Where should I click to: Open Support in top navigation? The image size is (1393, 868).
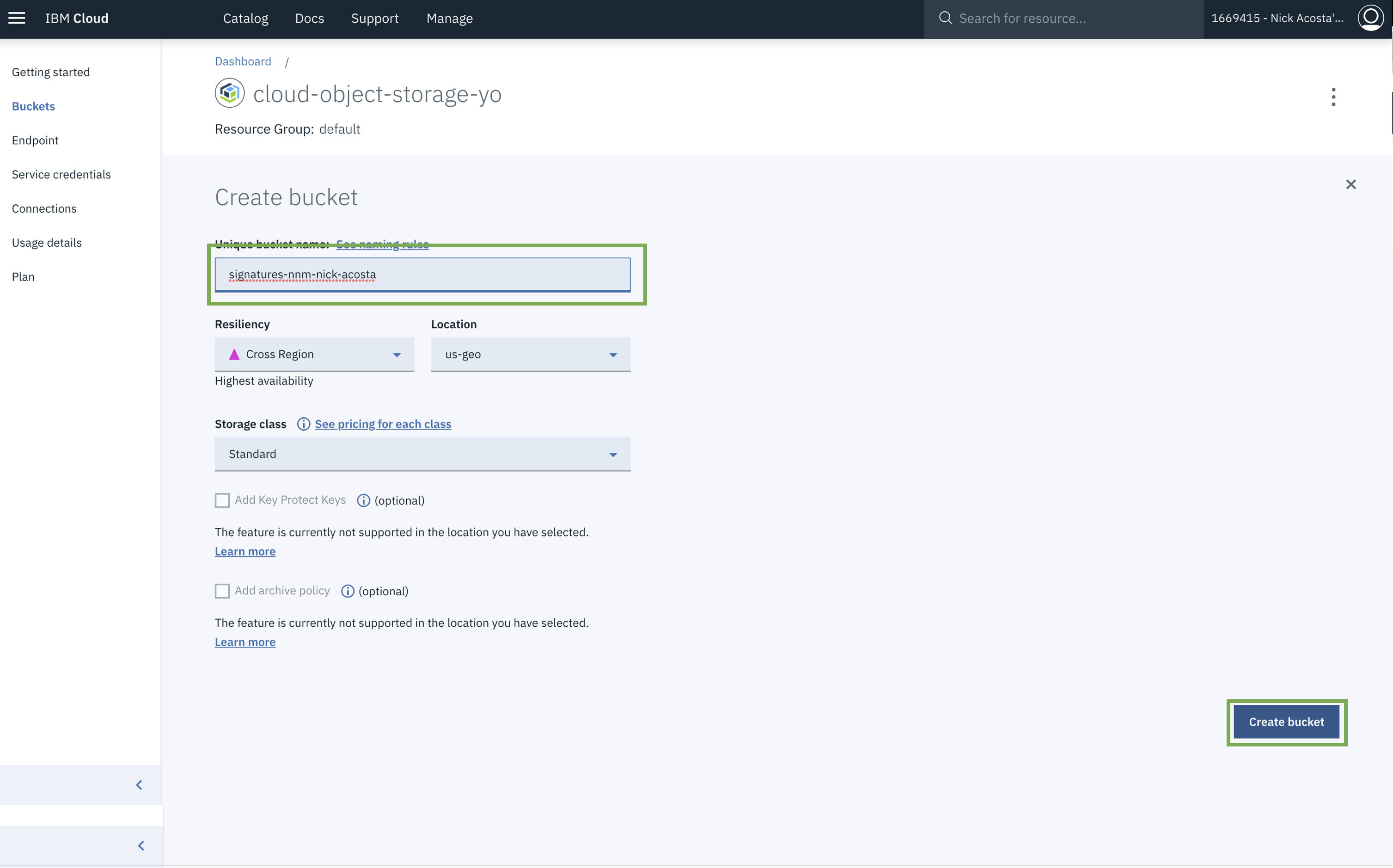point(375,18)
